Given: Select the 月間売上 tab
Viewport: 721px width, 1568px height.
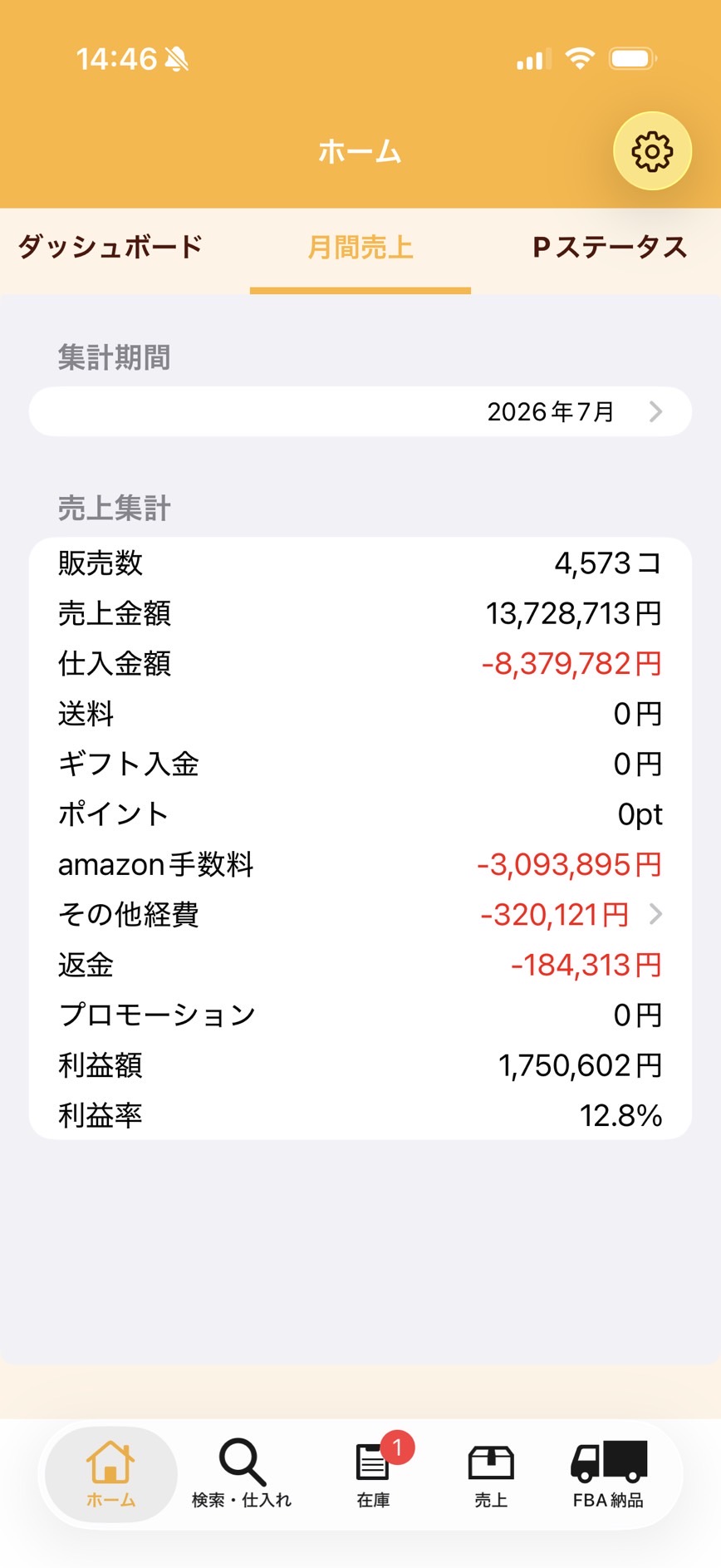Looking at the screenshot, I should pyautogui.click(x=360, y=248).
